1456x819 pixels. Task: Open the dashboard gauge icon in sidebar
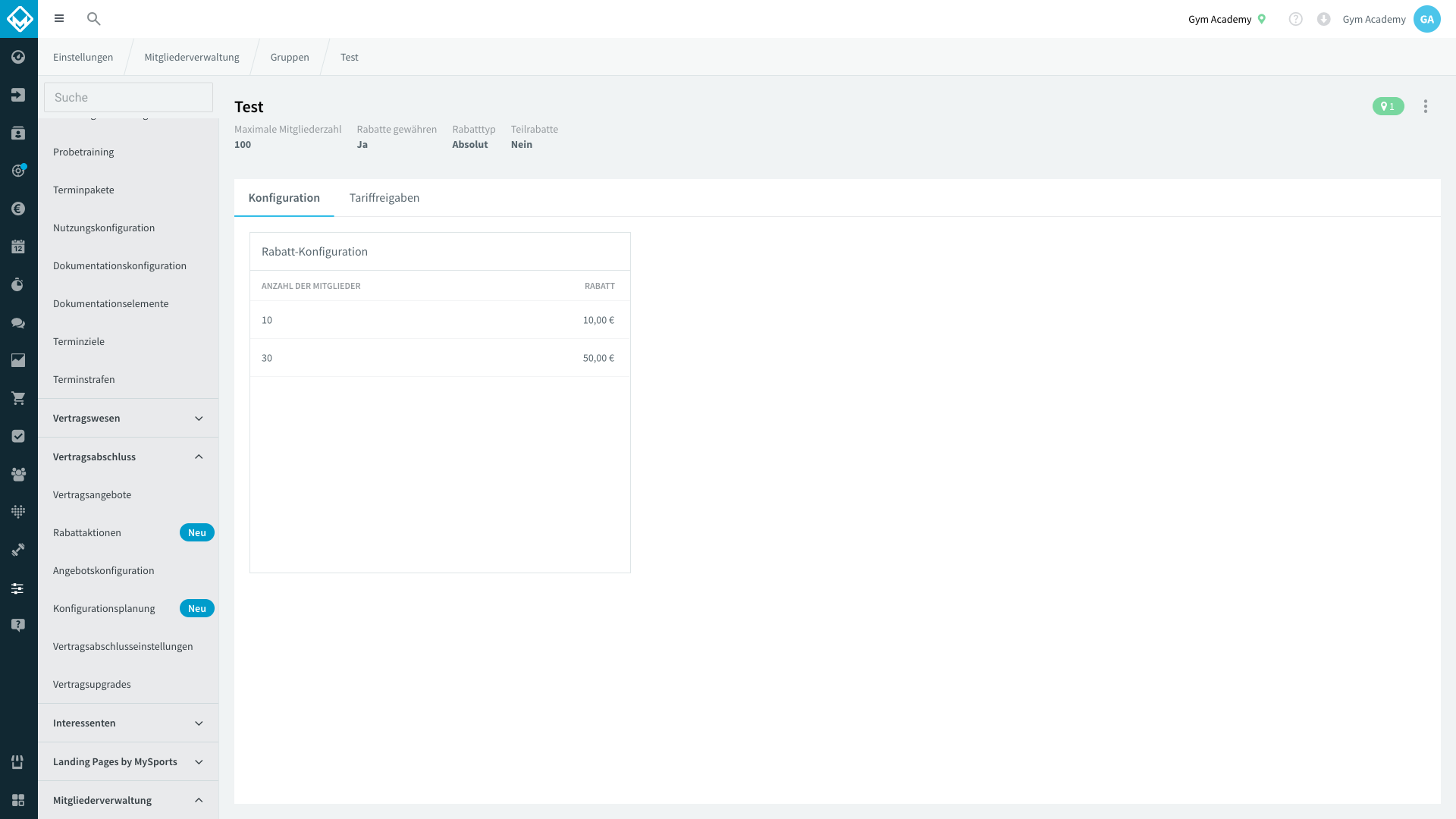(x=18, y=57)
